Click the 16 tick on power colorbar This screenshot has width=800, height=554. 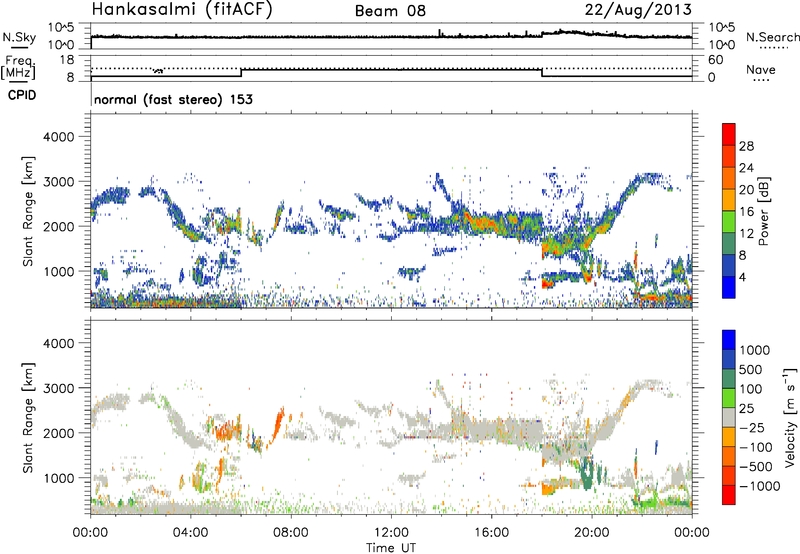[x=746, y=212]
